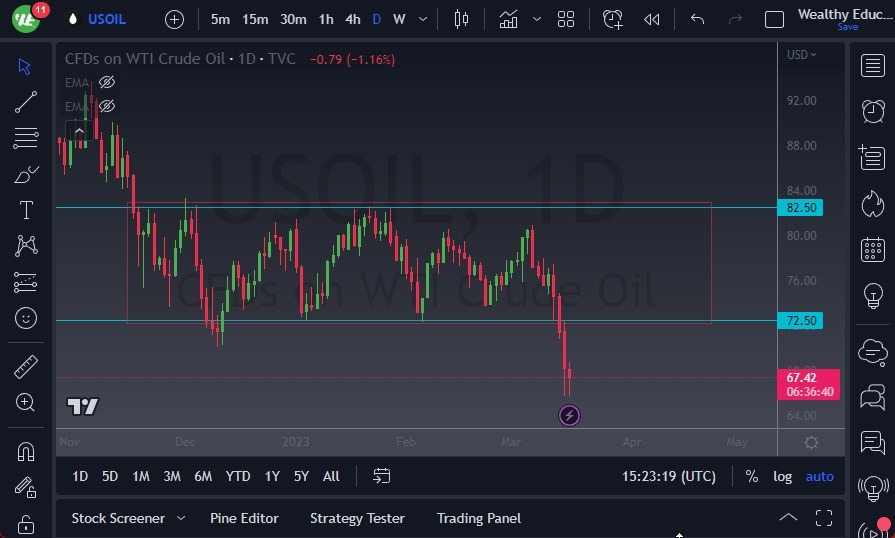This screenshot has width=895, height=538.
Task: Open the Calendar panel in right sidebar
Action: pos(872,250)
